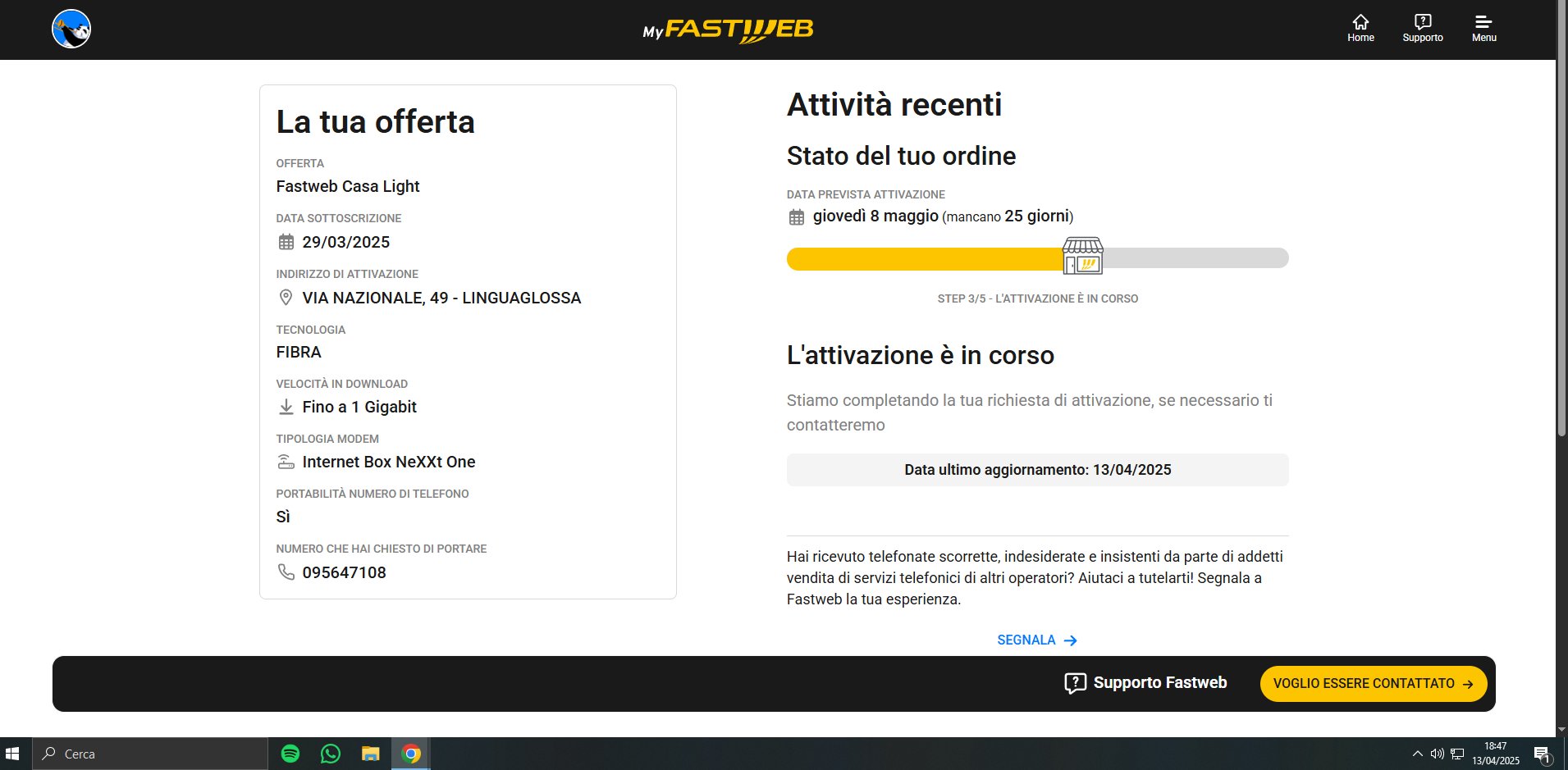The height and width of the screenshot is (770, 1568).
Task: Click the location pin icon by VIA NAZIONALE
Action: pyautogui.click(x=286, y=298)
